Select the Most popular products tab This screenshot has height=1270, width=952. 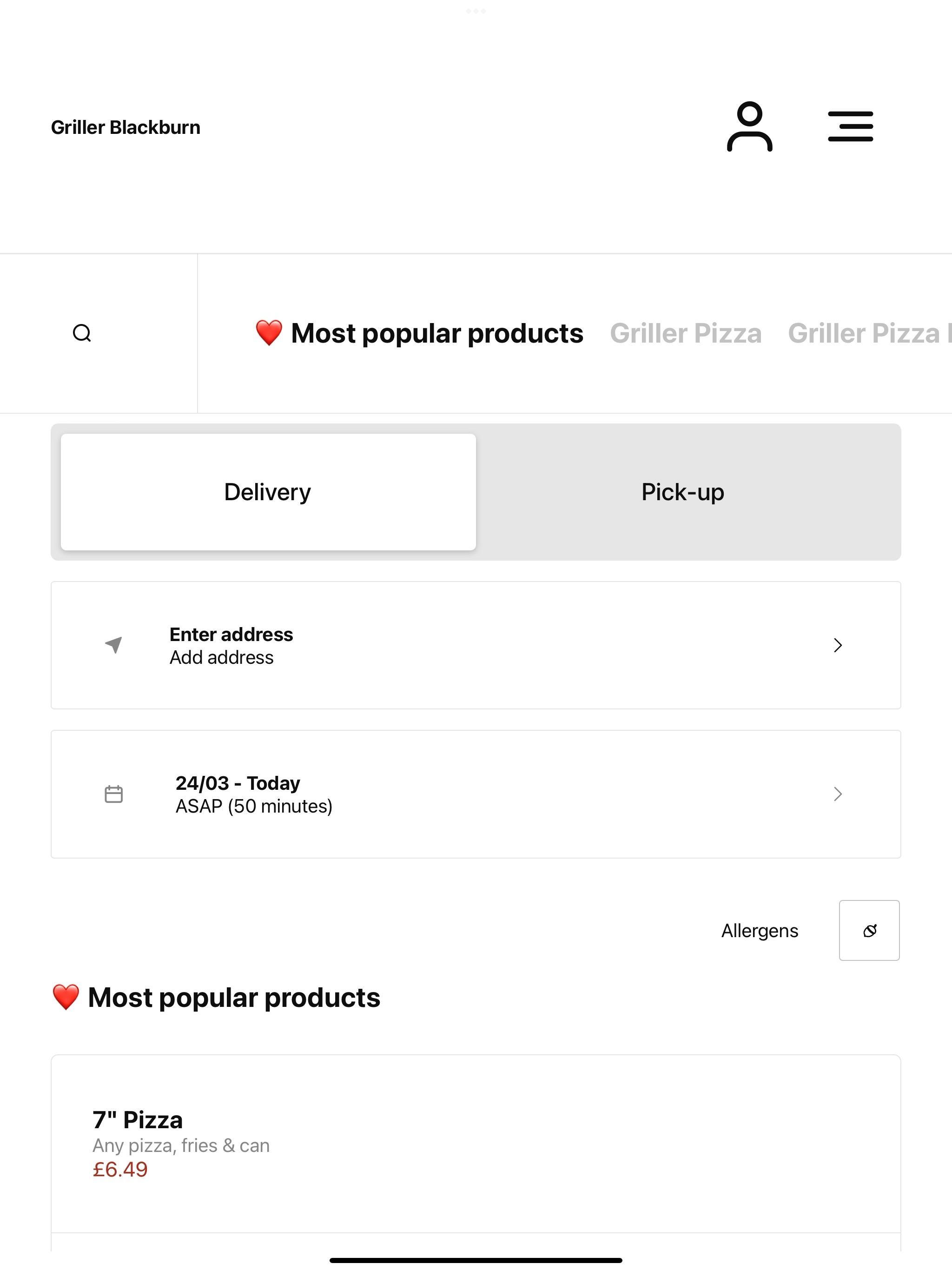pos(419,333)
